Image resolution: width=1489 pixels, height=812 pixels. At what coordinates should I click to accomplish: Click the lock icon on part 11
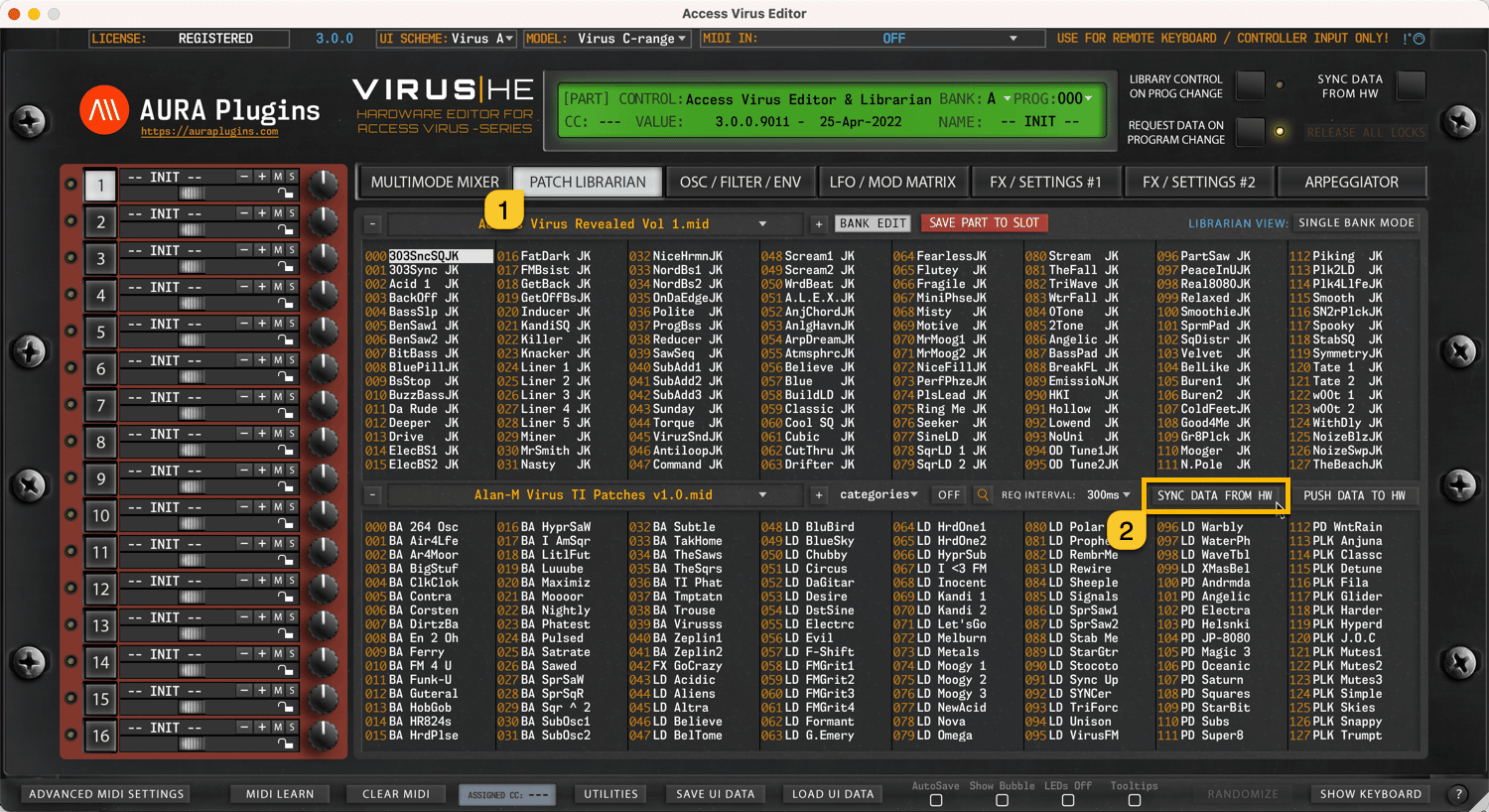pos(286,560)
